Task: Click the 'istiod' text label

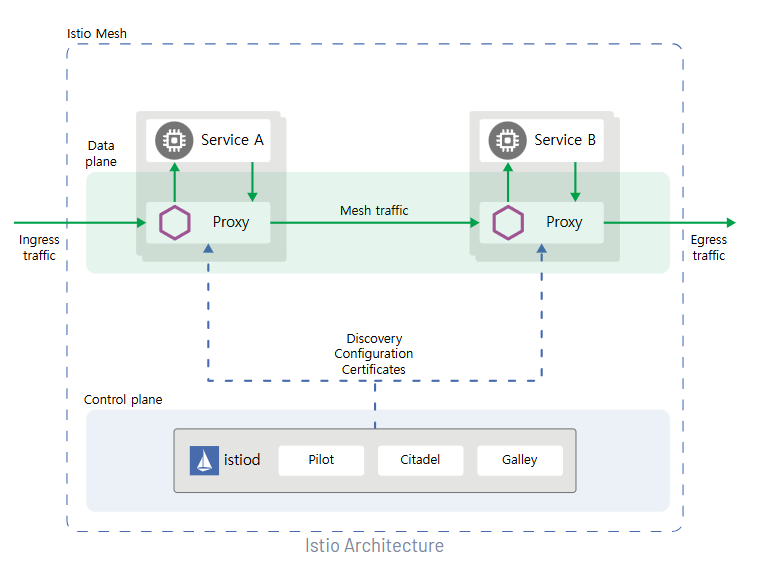Action: [242, 460]
